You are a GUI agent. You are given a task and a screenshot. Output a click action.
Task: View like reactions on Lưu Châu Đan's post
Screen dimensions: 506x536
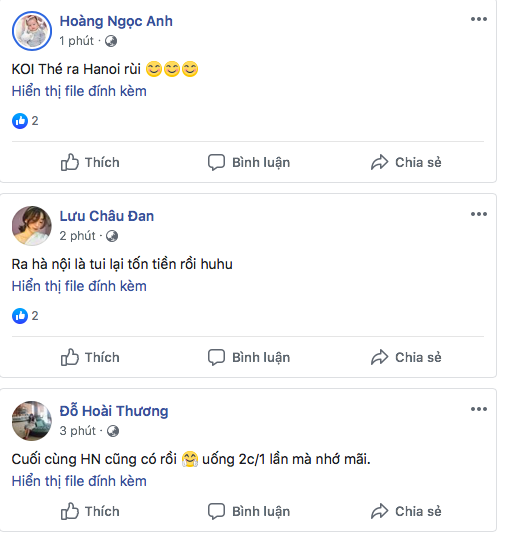(x=25, y=316)
